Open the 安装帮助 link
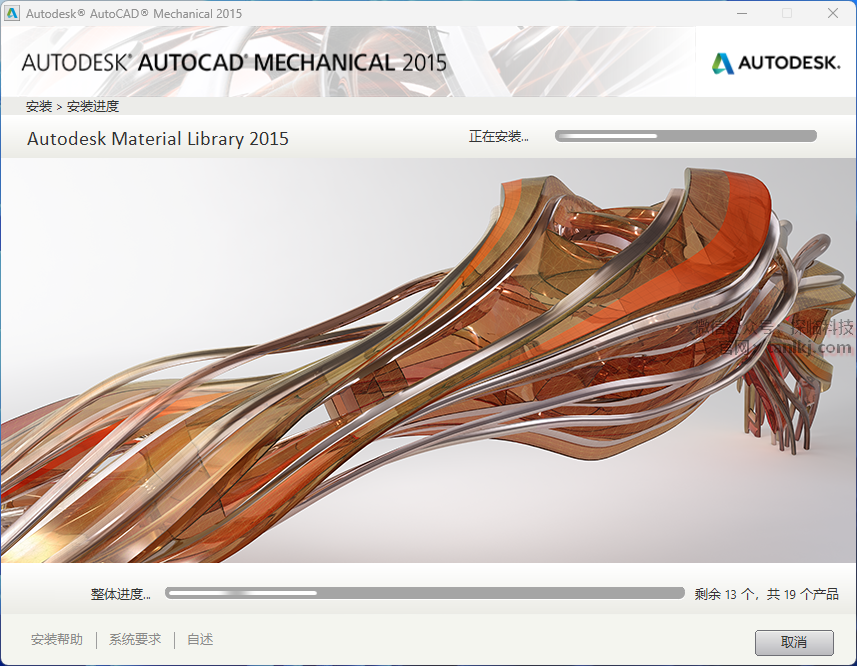This screenshot has width=857, height=666. point(57,640)
